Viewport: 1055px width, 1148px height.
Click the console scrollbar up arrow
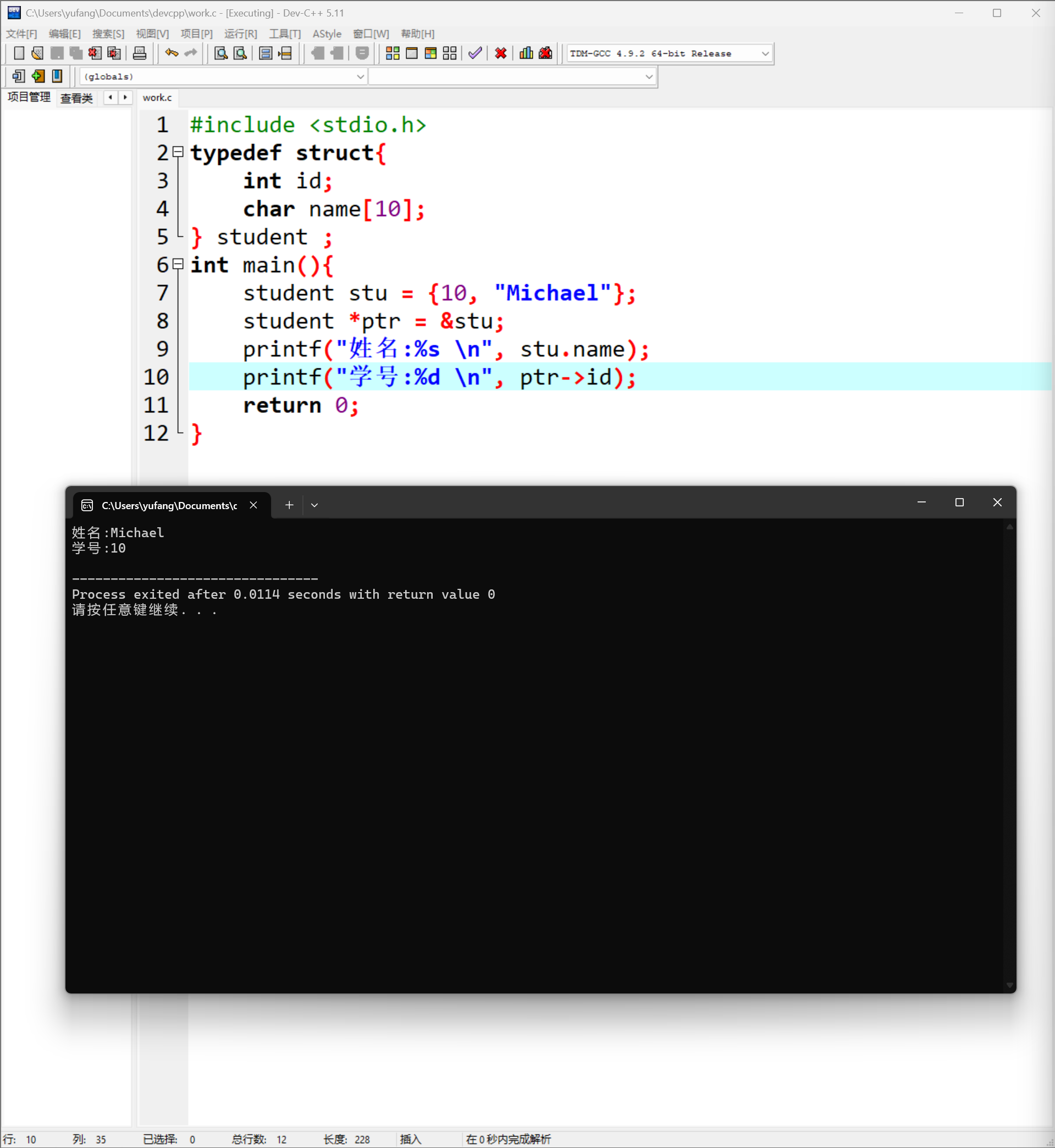point(1009,527)
